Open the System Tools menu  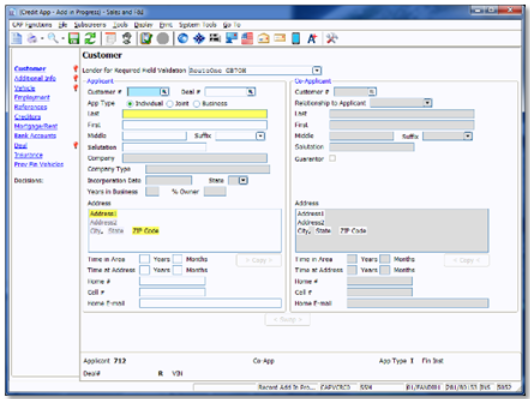pyautogui.click(x=197, y=25)
